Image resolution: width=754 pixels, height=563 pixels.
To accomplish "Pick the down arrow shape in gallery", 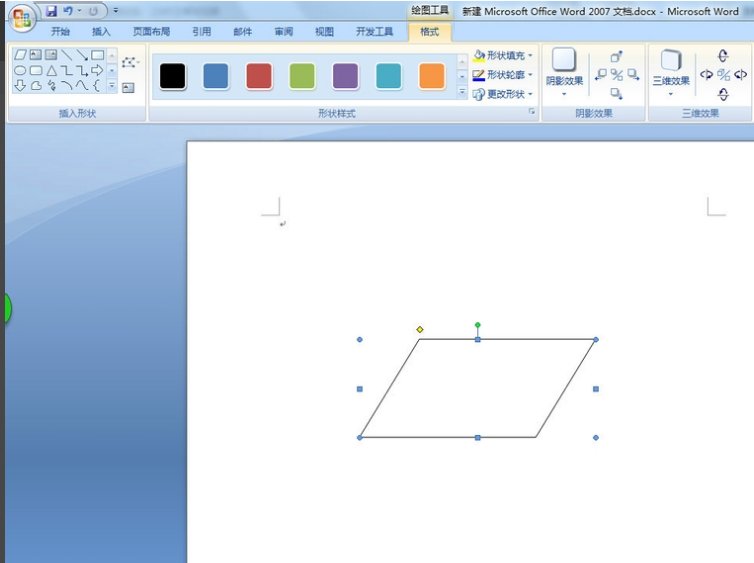I will pyautogui.click(x=20, y=86).
